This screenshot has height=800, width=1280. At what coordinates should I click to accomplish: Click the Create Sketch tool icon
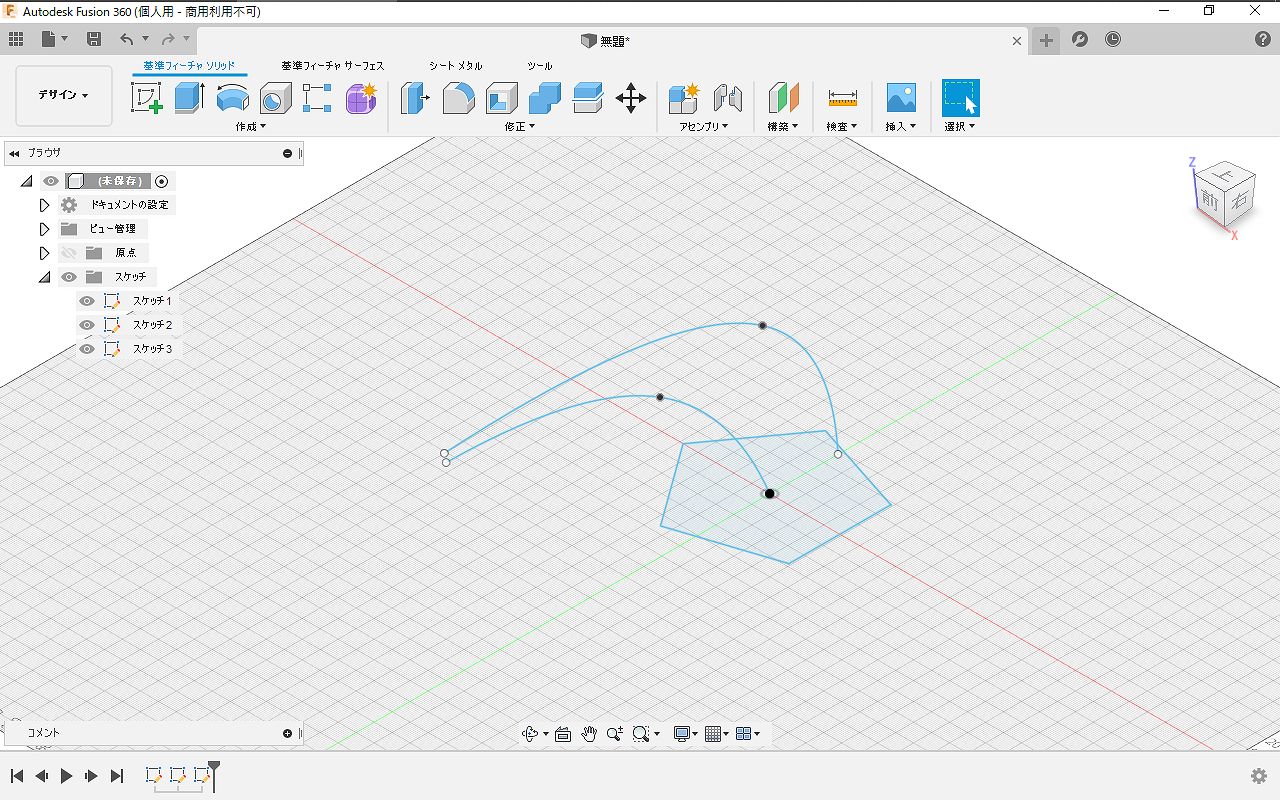coord(147,98)
